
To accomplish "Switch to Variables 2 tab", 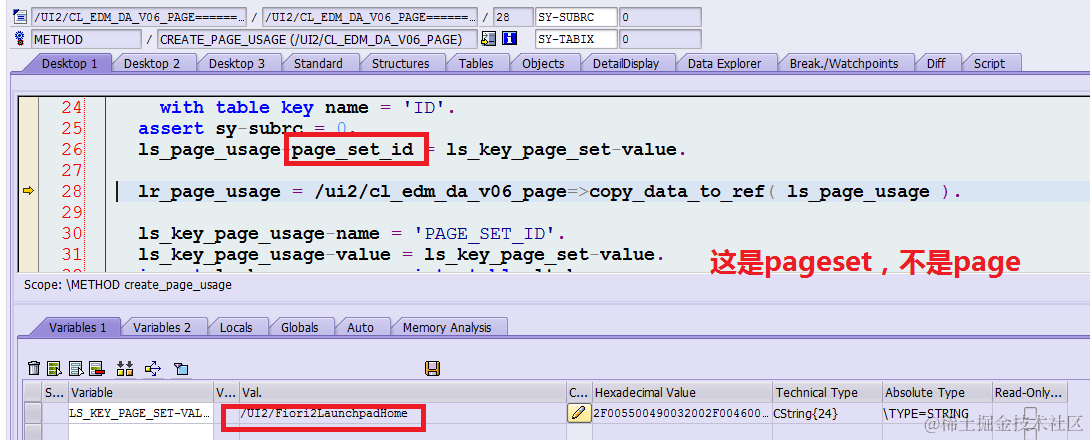I will point(162,327).
